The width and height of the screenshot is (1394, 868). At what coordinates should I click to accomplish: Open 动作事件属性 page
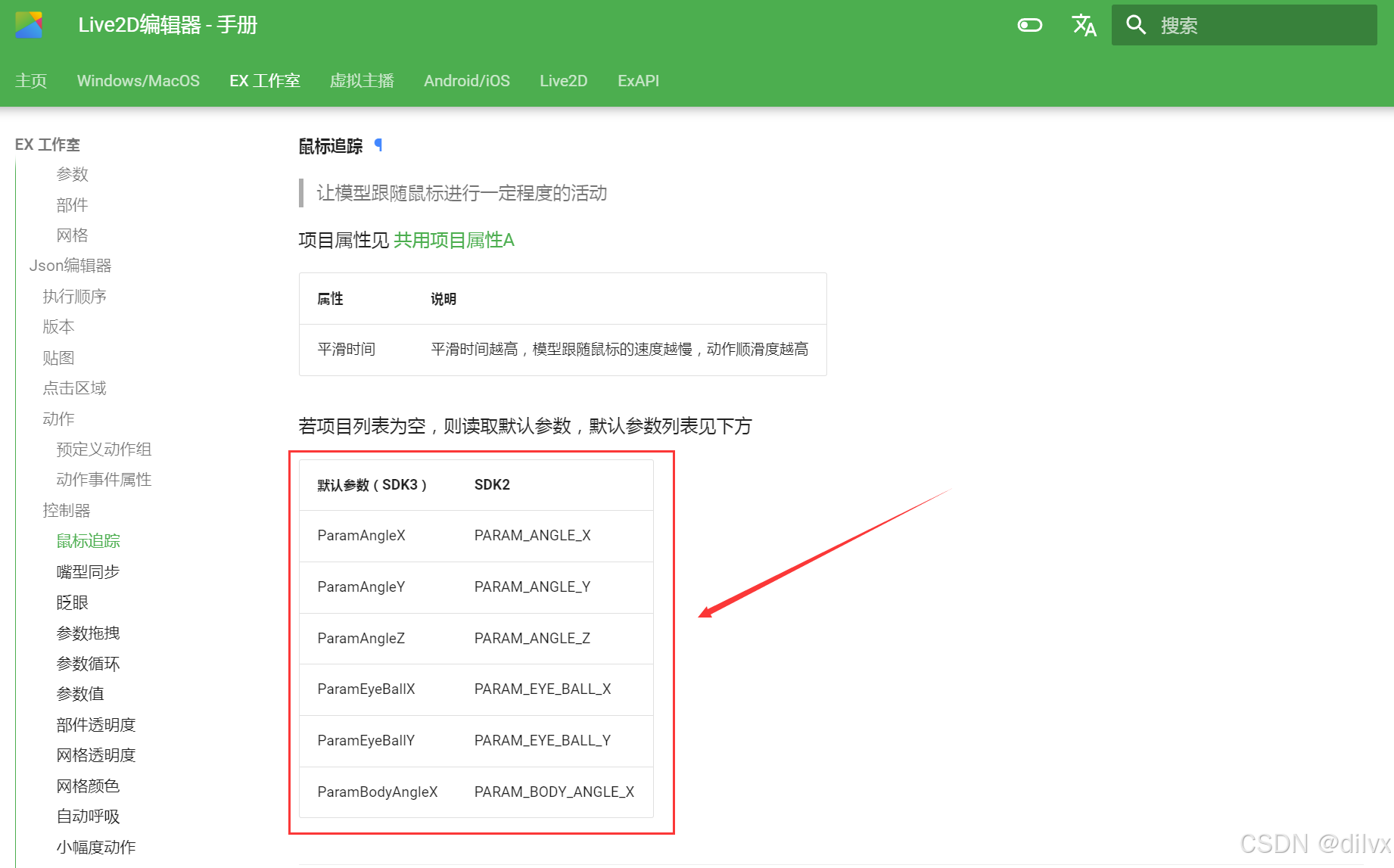(104, 480)
